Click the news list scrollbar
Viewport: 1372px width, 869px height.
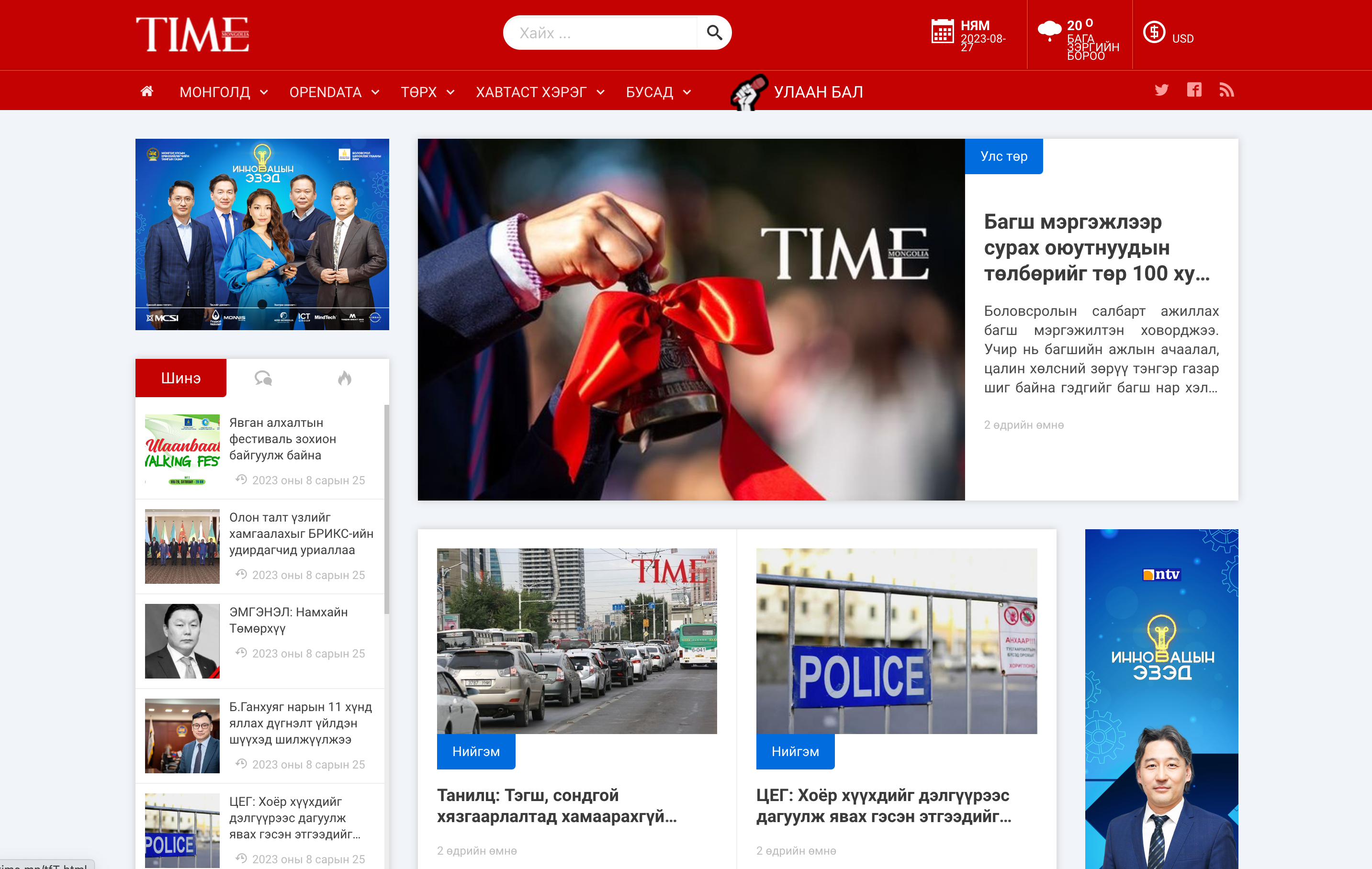click(387, 509)
